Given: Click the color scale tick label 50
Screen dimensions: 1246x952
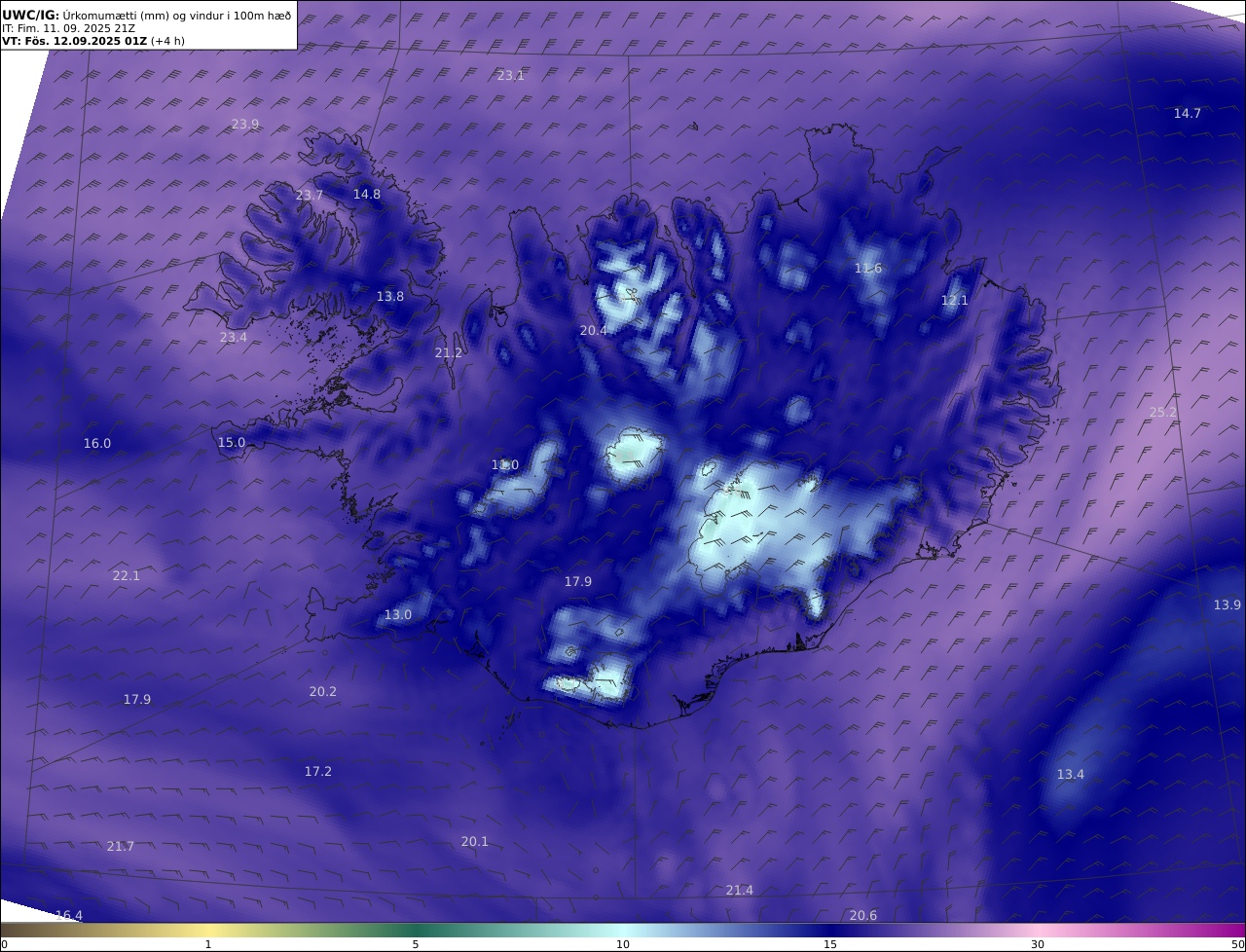Looking at the screenshot, I should (x=1238, y=944).
